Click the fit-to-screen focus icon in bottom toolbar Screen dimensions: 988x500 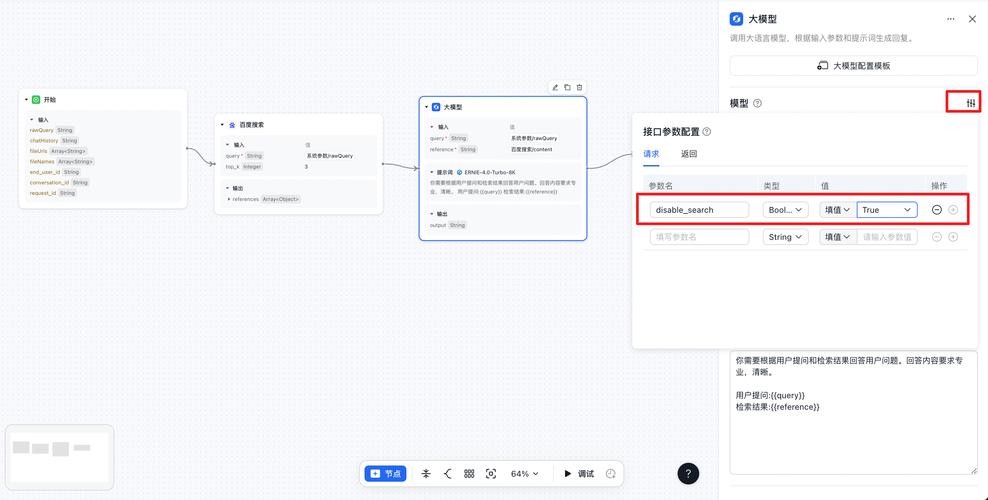[x=490, y=473]
